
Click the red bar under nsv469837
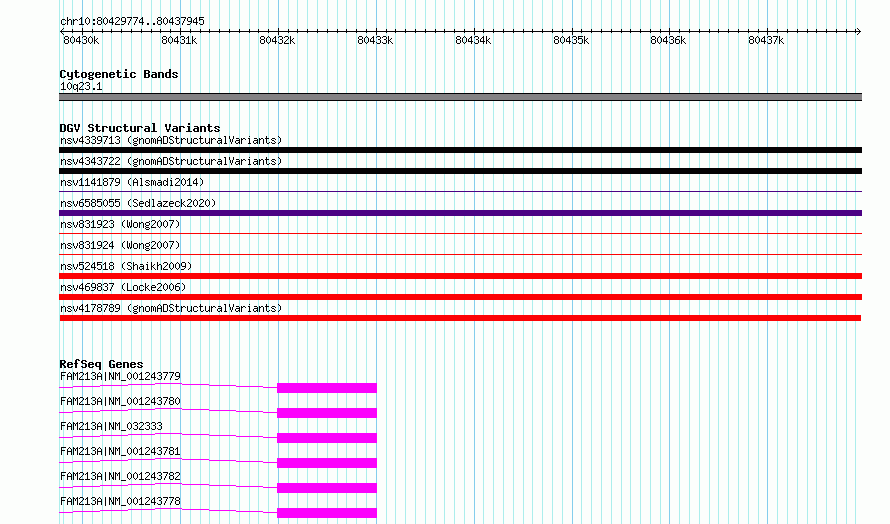click(460, 297)
